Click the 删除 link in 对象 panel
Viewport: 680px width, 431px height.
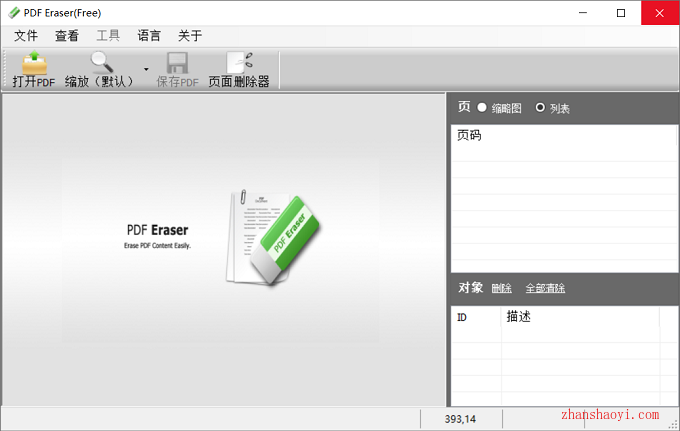pyautogui.click(x=501, y=288)
